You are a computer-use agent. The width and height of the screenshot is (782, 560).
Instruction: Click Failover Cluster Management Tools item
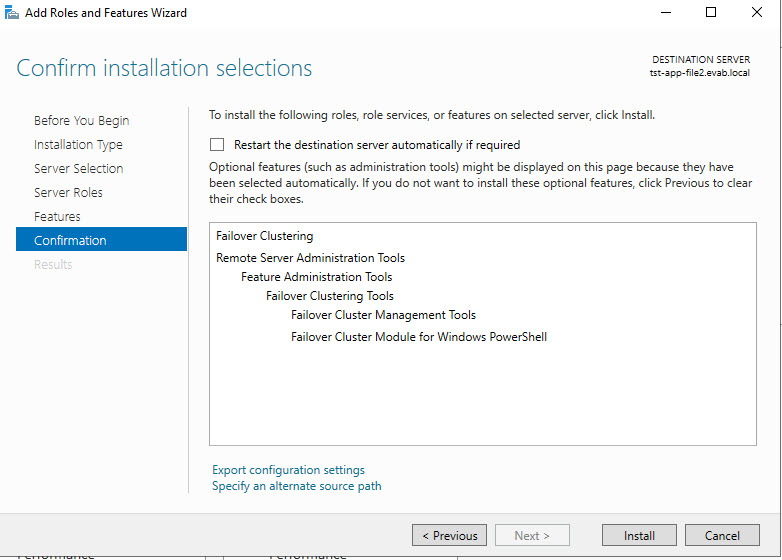(x=383, y=315)
